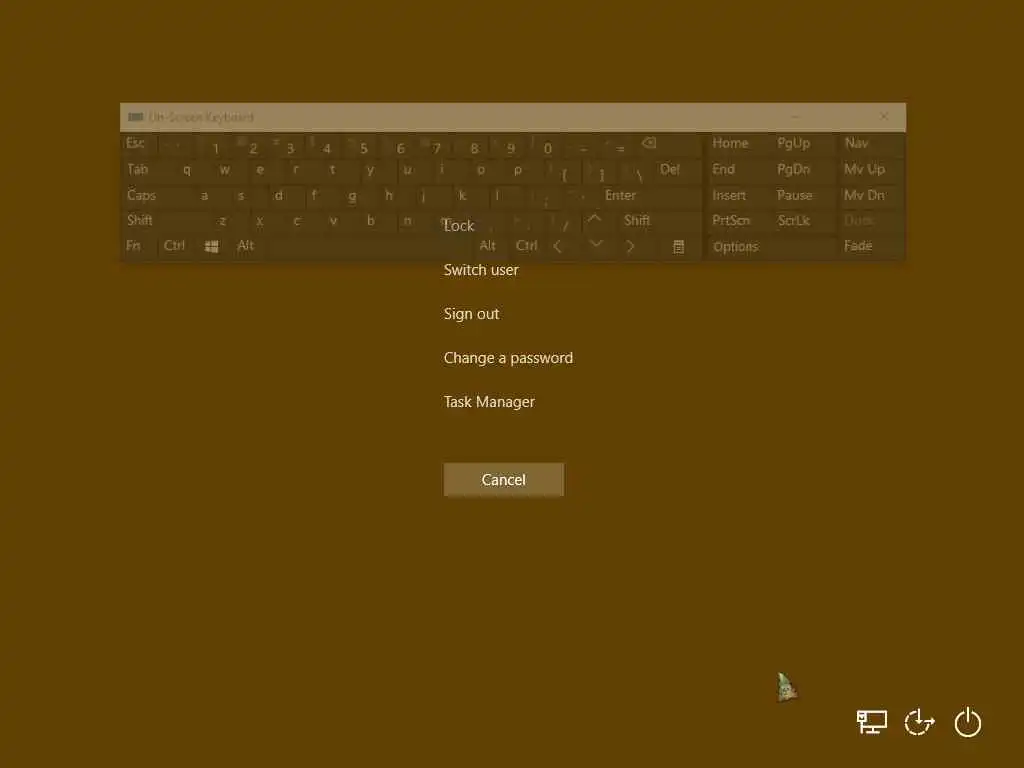The width and height of the screenshot is (1024, 768).
Task: Click the right Alt key left of arrows
Action: (487, 246)
